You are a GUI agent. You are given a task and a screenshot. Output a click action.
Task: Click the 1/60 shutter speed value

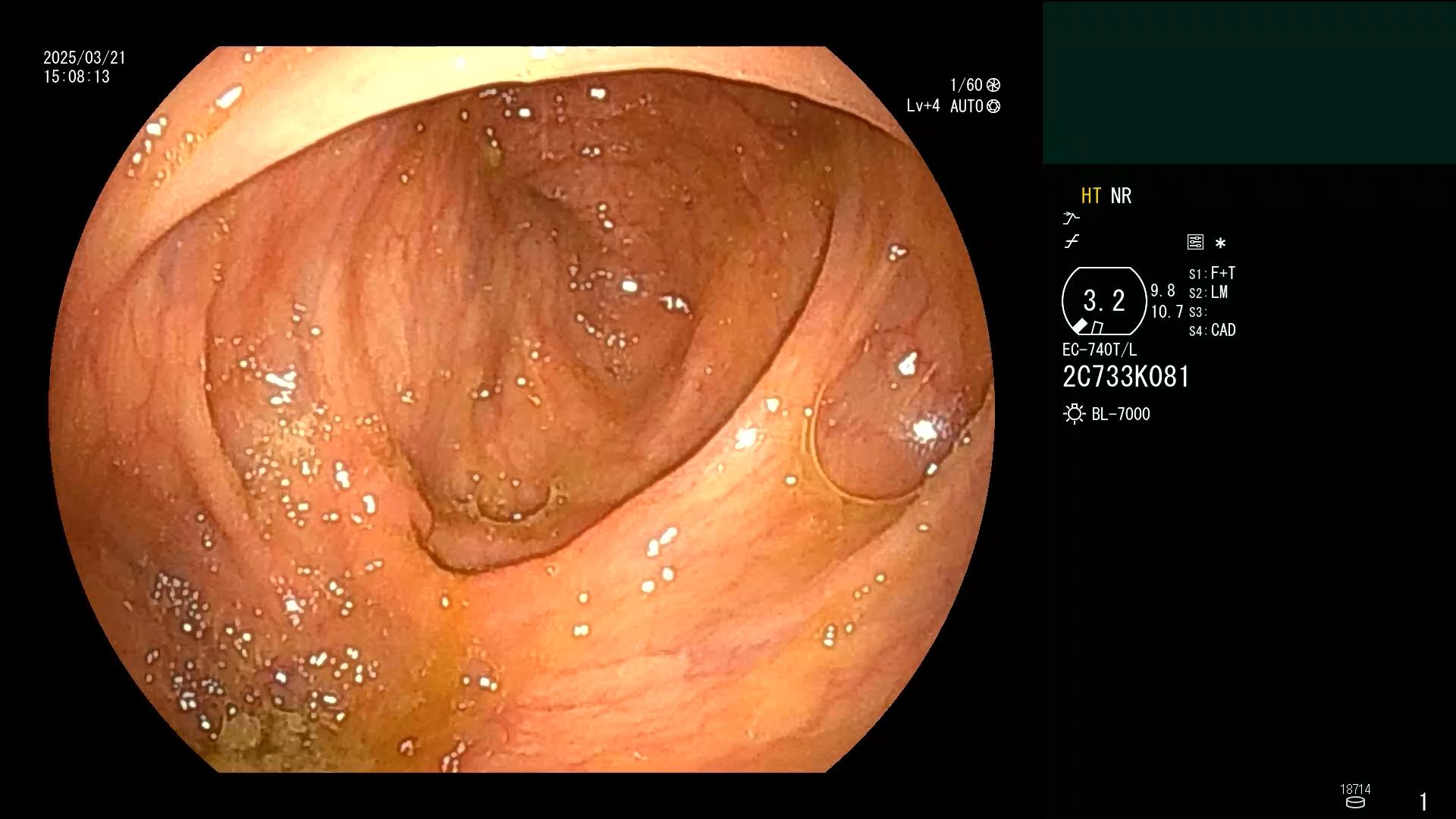966,85
